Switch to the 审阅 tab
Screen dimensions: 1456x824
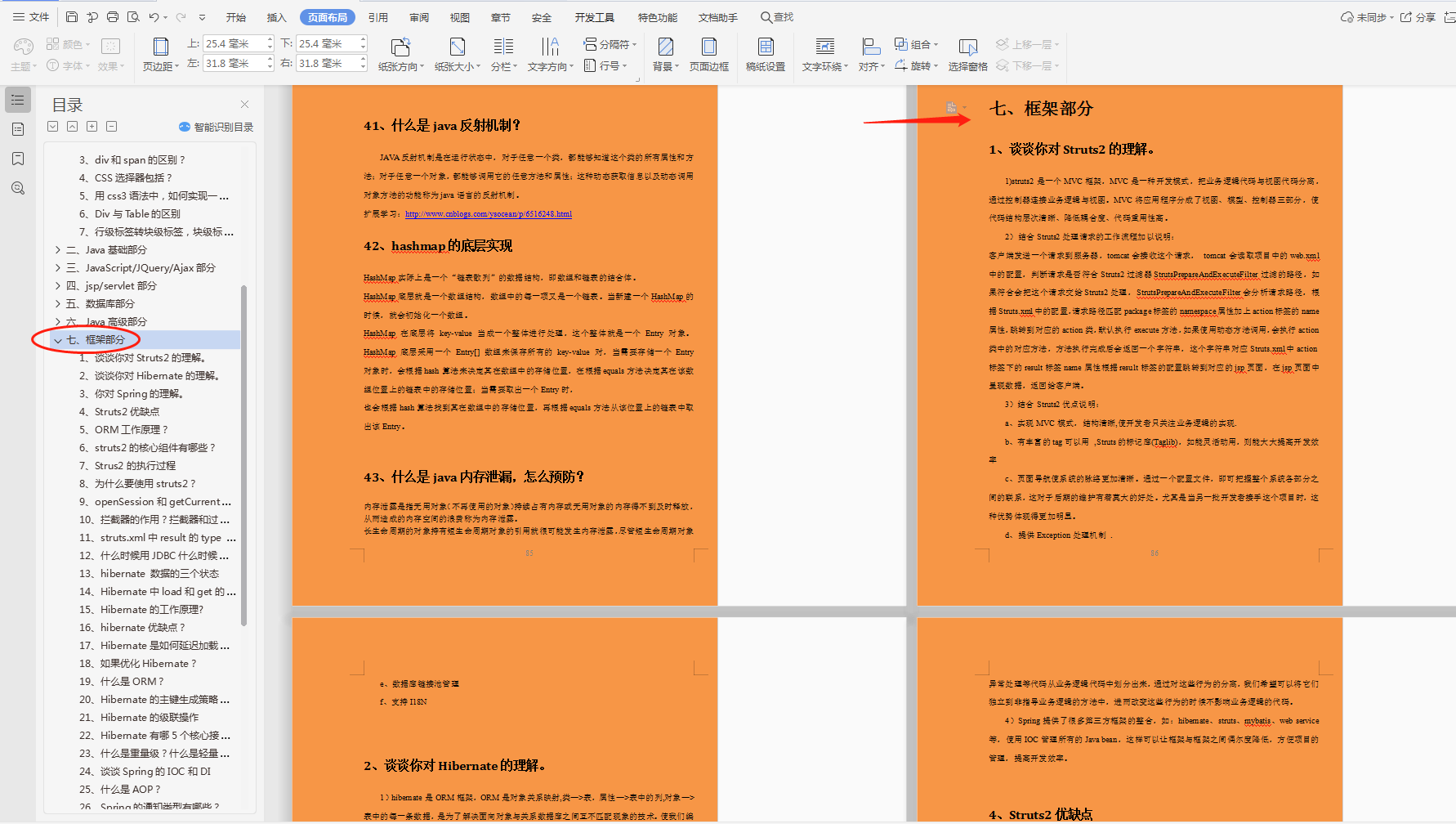[x=419, y=17]
